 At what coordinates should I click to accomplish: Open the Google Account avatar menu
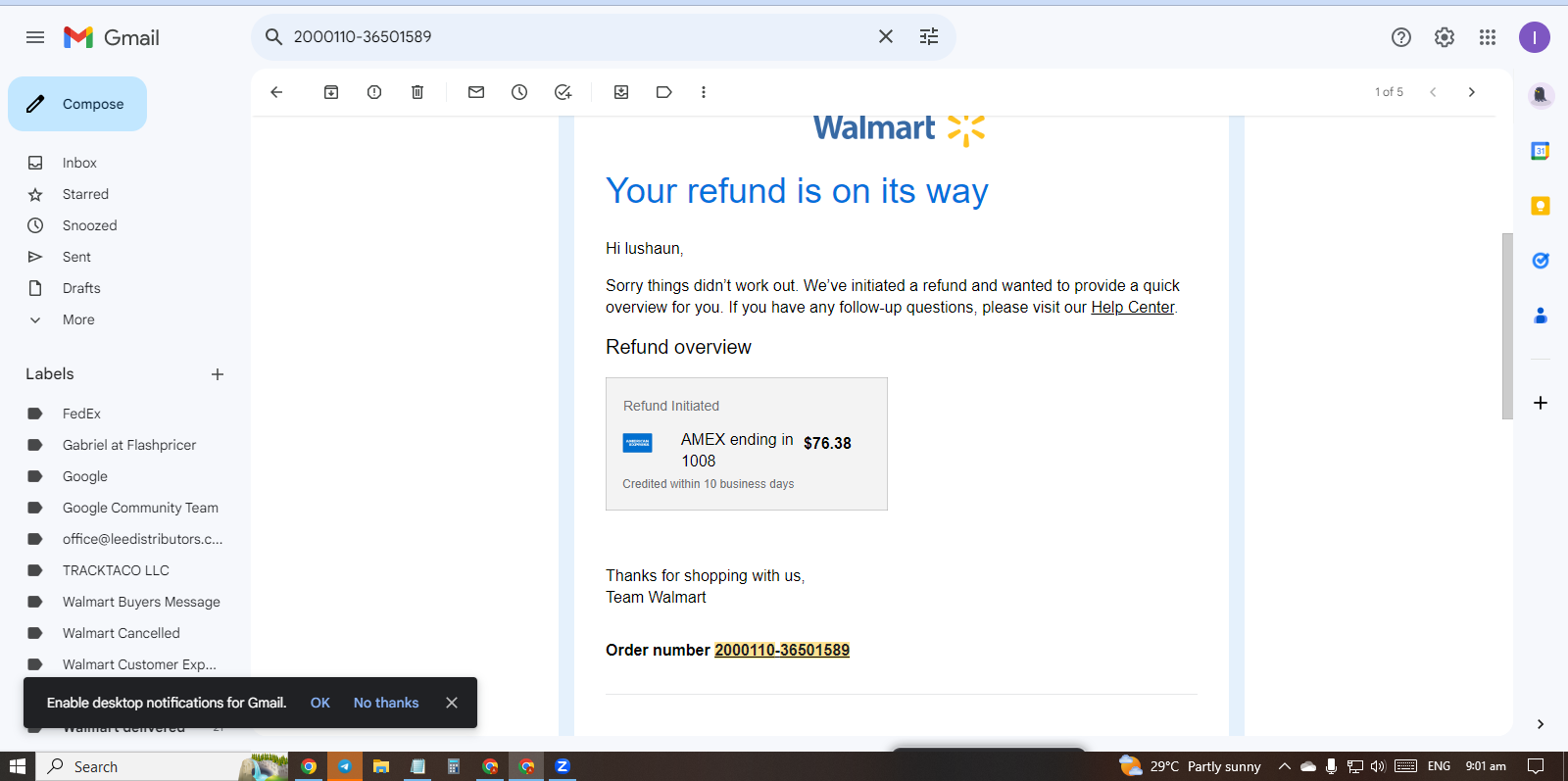point(1535,37)
